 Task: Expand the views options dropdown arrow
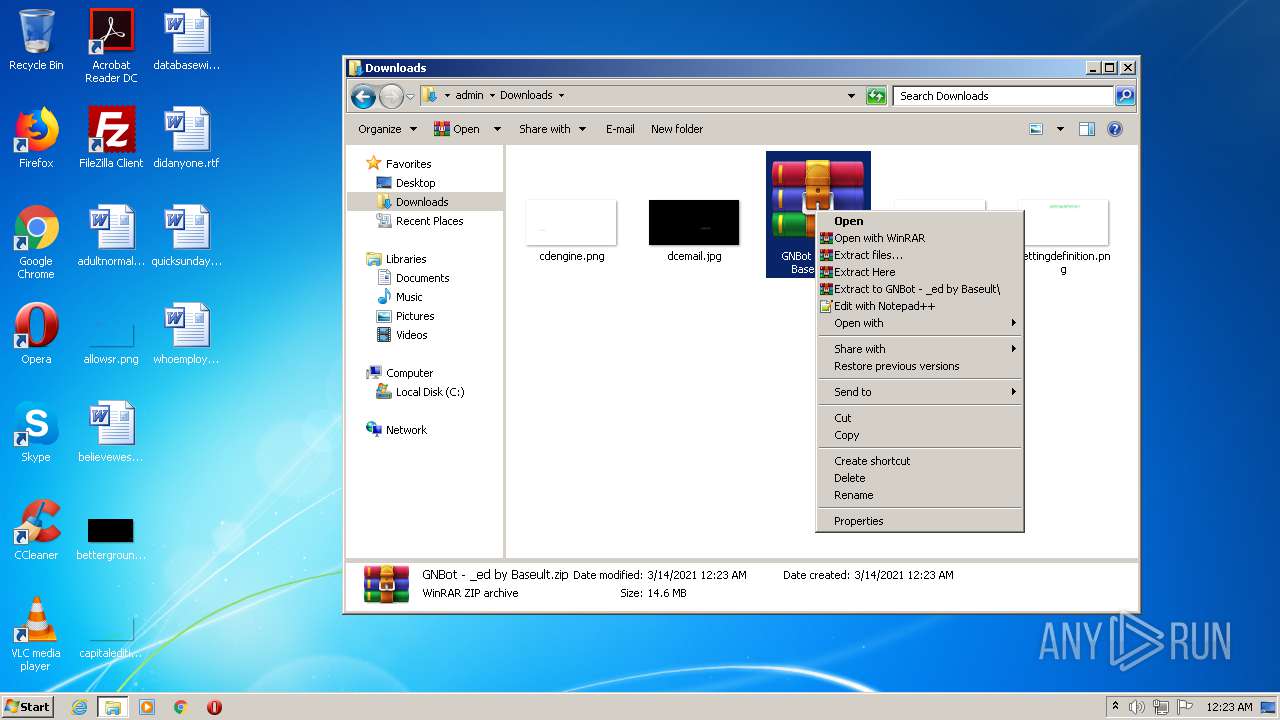click(x=1060, y=129)
